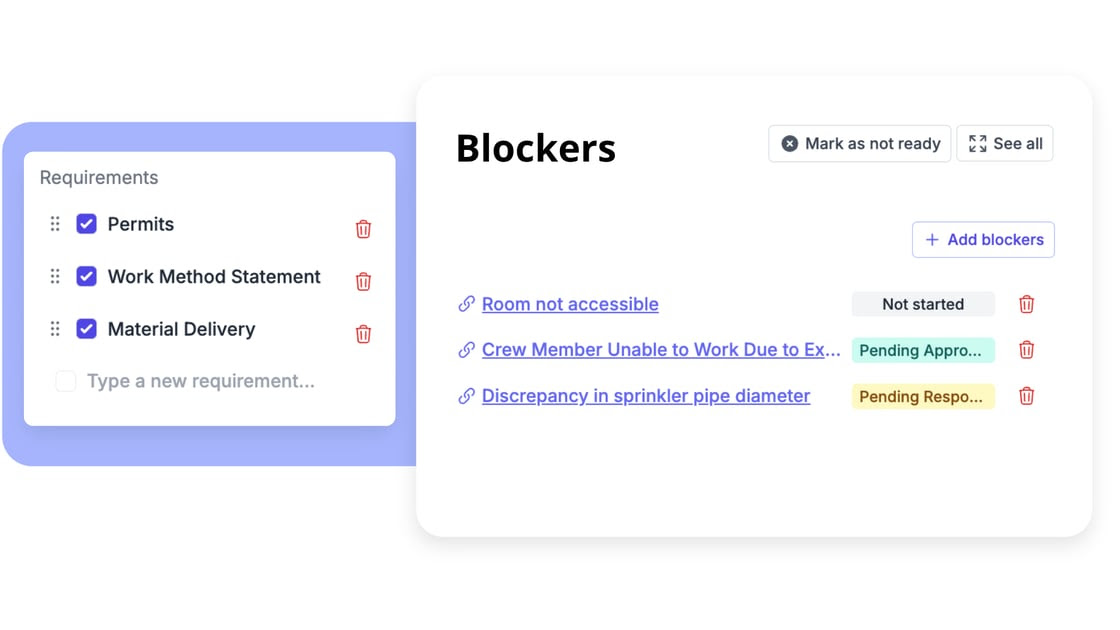Image resolution: width=1120 pixels, height=630 pixels.
Task: Click the Pending Respo... status badge
Action: (923, 396)
